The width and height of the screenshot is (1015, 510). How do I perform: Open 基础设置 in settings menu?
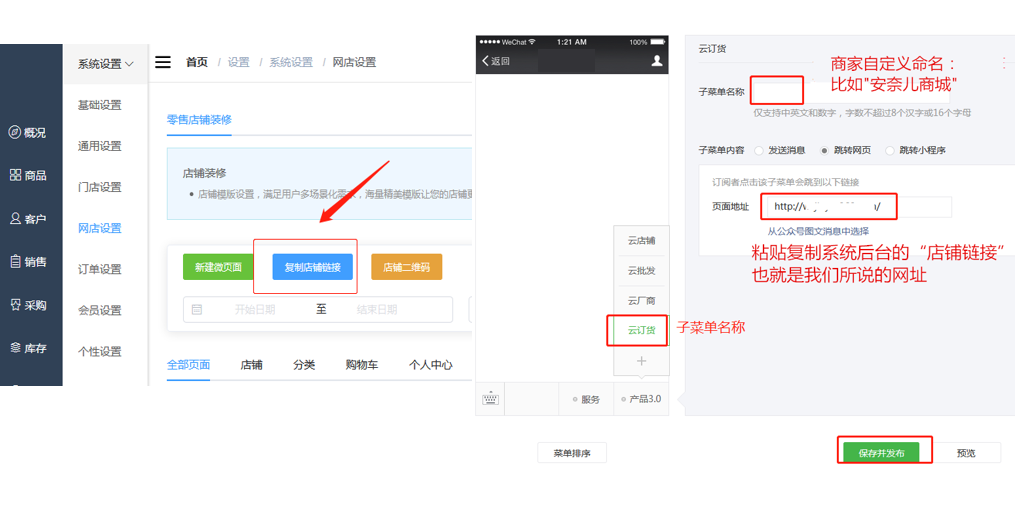(100, 105)
